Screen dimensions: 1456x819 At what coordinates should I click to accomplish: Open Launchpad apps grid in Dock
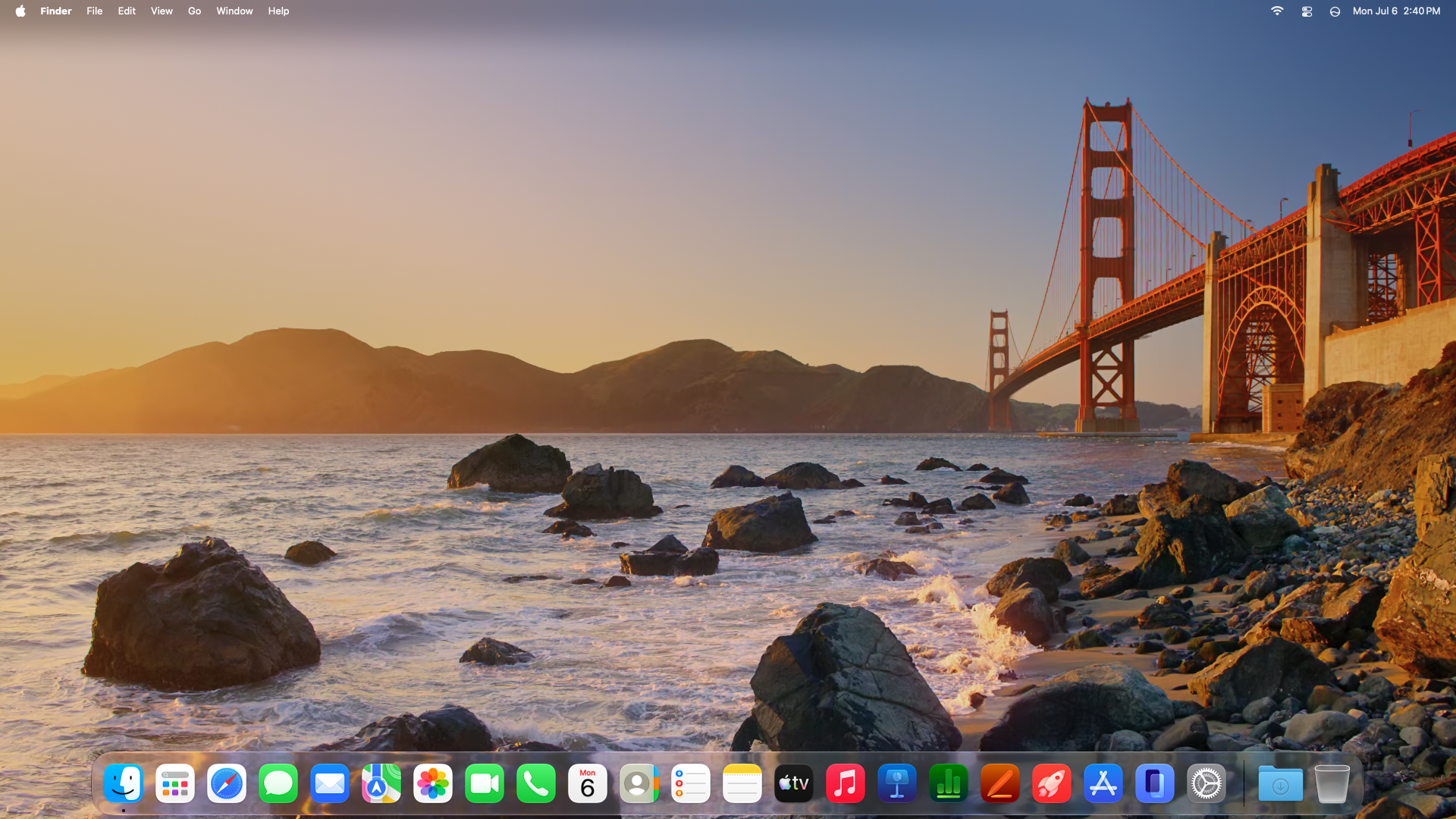[175, 783]
